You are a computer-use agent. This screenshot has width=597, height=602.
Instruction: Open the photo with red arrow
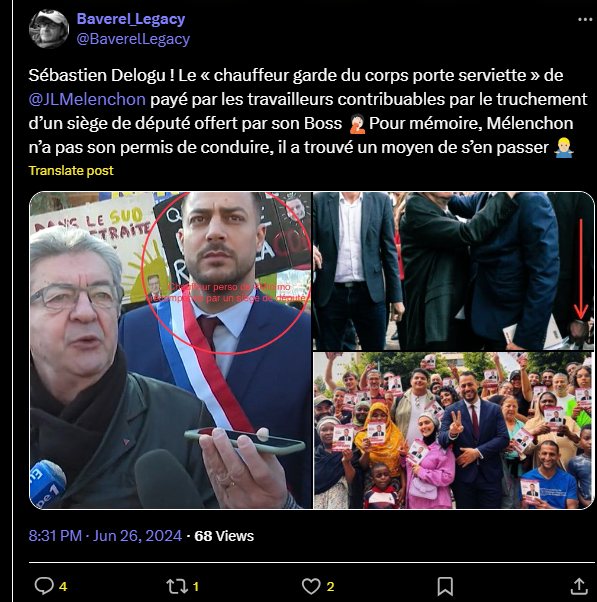454,271
